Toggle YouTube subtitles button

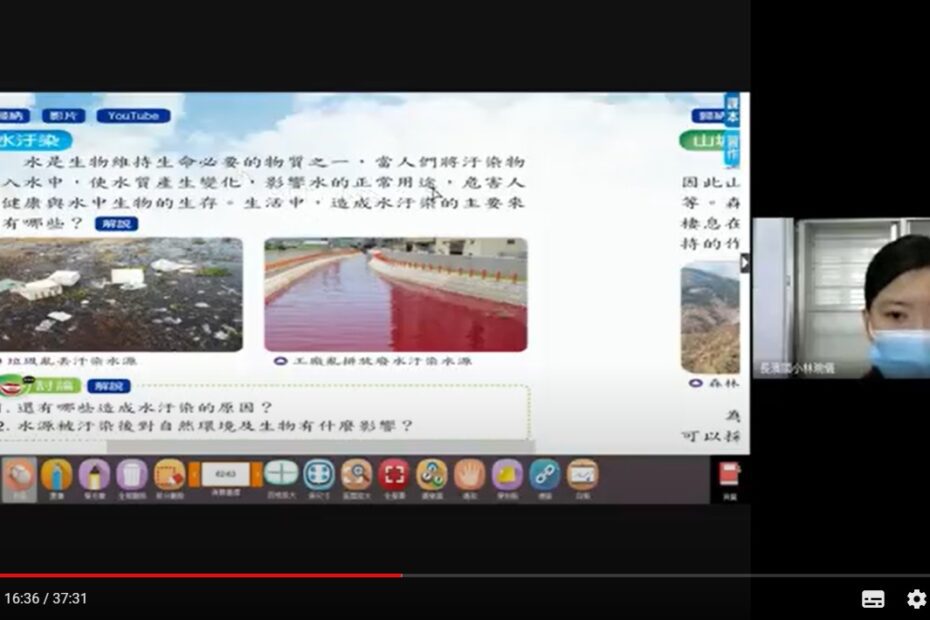click(873, 599)
